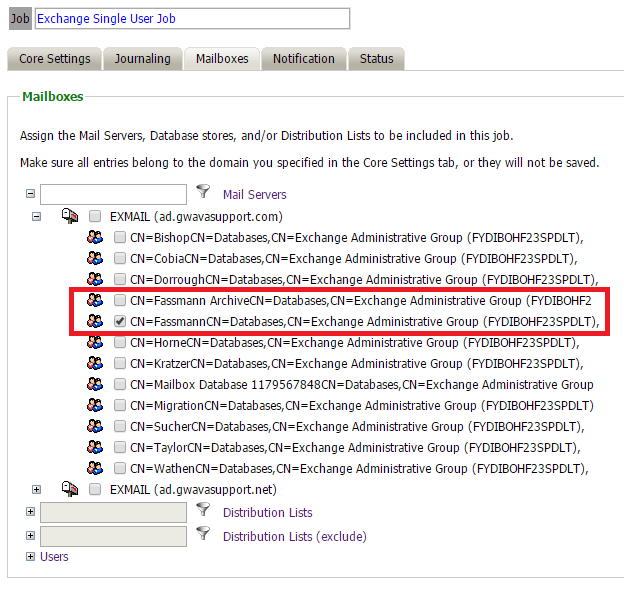
Task: Select the CN=WathenCN=Databases entry text
Action: tap(359, 469)
